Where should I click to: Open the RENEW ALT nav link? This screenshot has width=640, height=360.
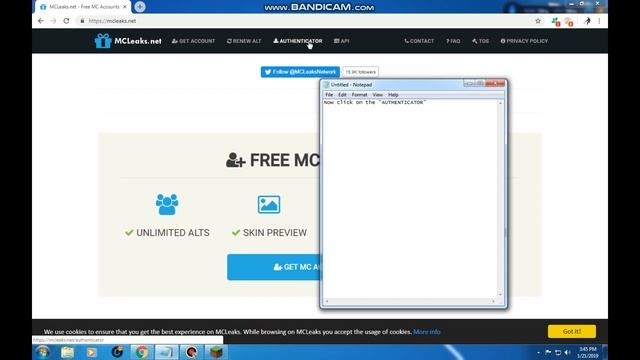coord(244,41)
